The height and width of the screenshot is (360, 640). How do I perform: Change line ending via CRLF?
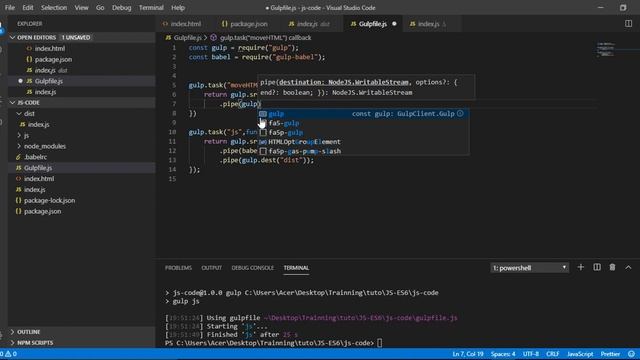coord(553,354)
